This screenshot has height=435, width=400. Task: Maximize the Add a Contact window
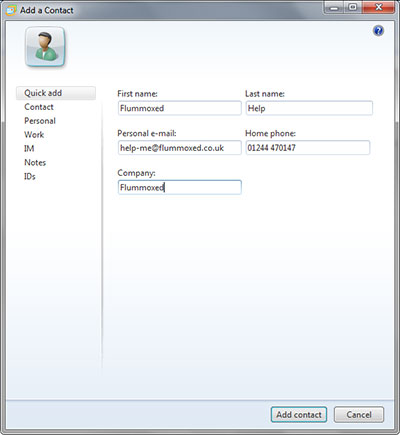(353, 7)
